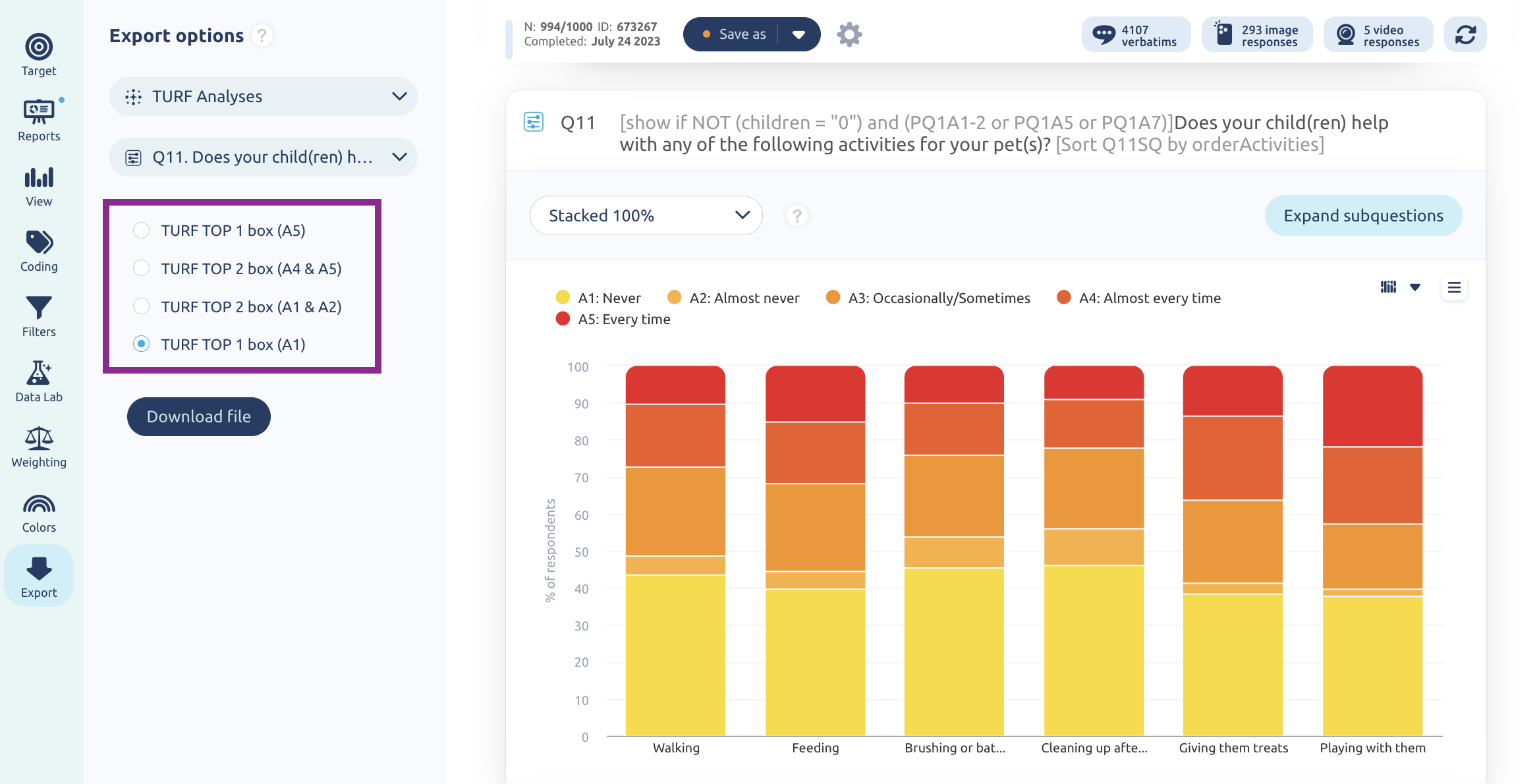1539x784 pixels.
Task: Open the Coding tool
Action: tap(39, 250)
